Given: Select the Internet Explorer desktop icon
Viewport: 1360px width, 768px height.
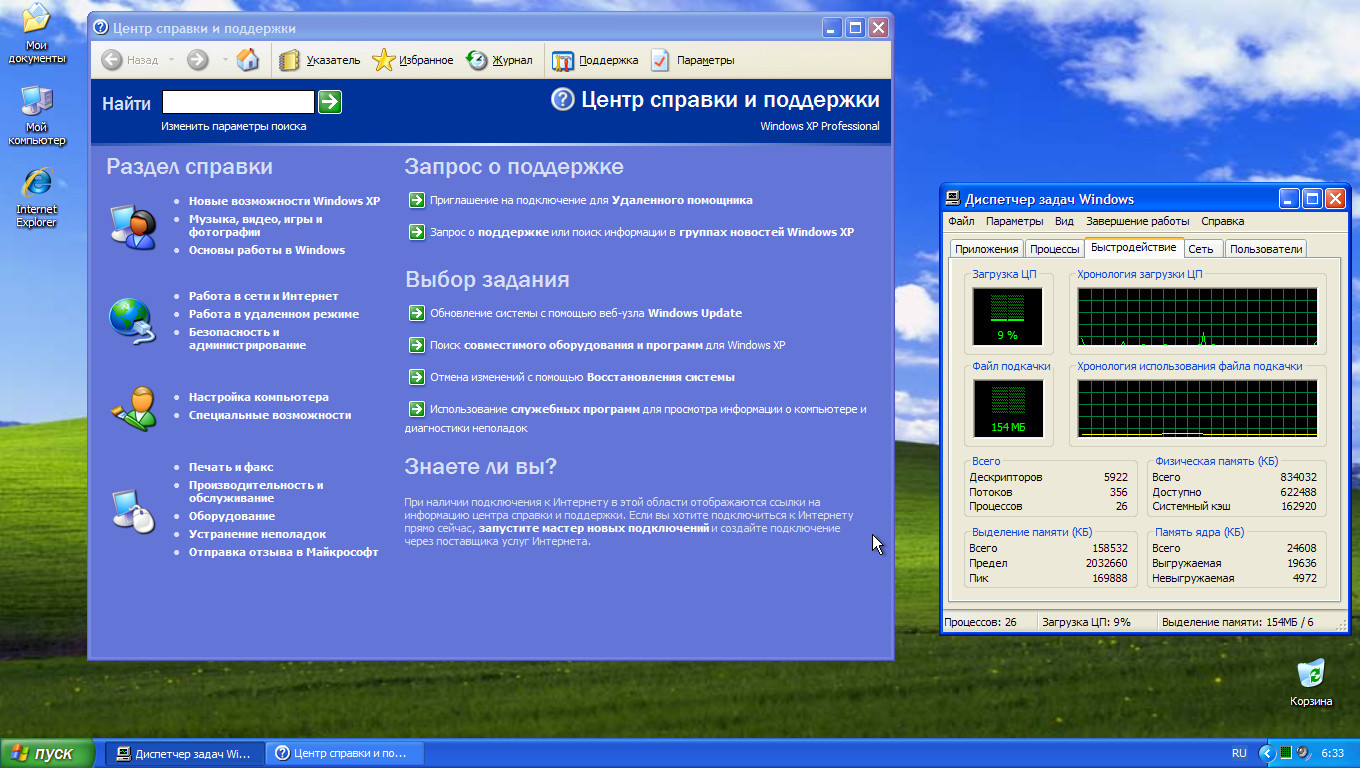Looking at the screenshot, I should click(37, 185).
